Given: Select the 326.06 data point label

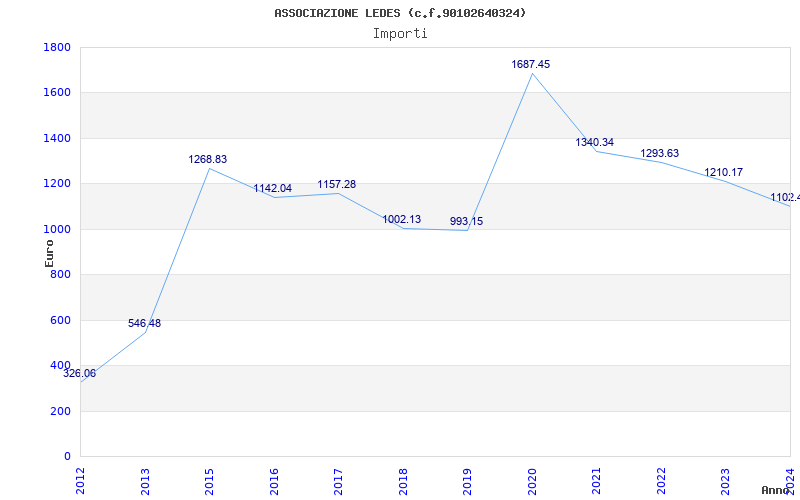Looking at the screenshot, I should tap(80, 373).
